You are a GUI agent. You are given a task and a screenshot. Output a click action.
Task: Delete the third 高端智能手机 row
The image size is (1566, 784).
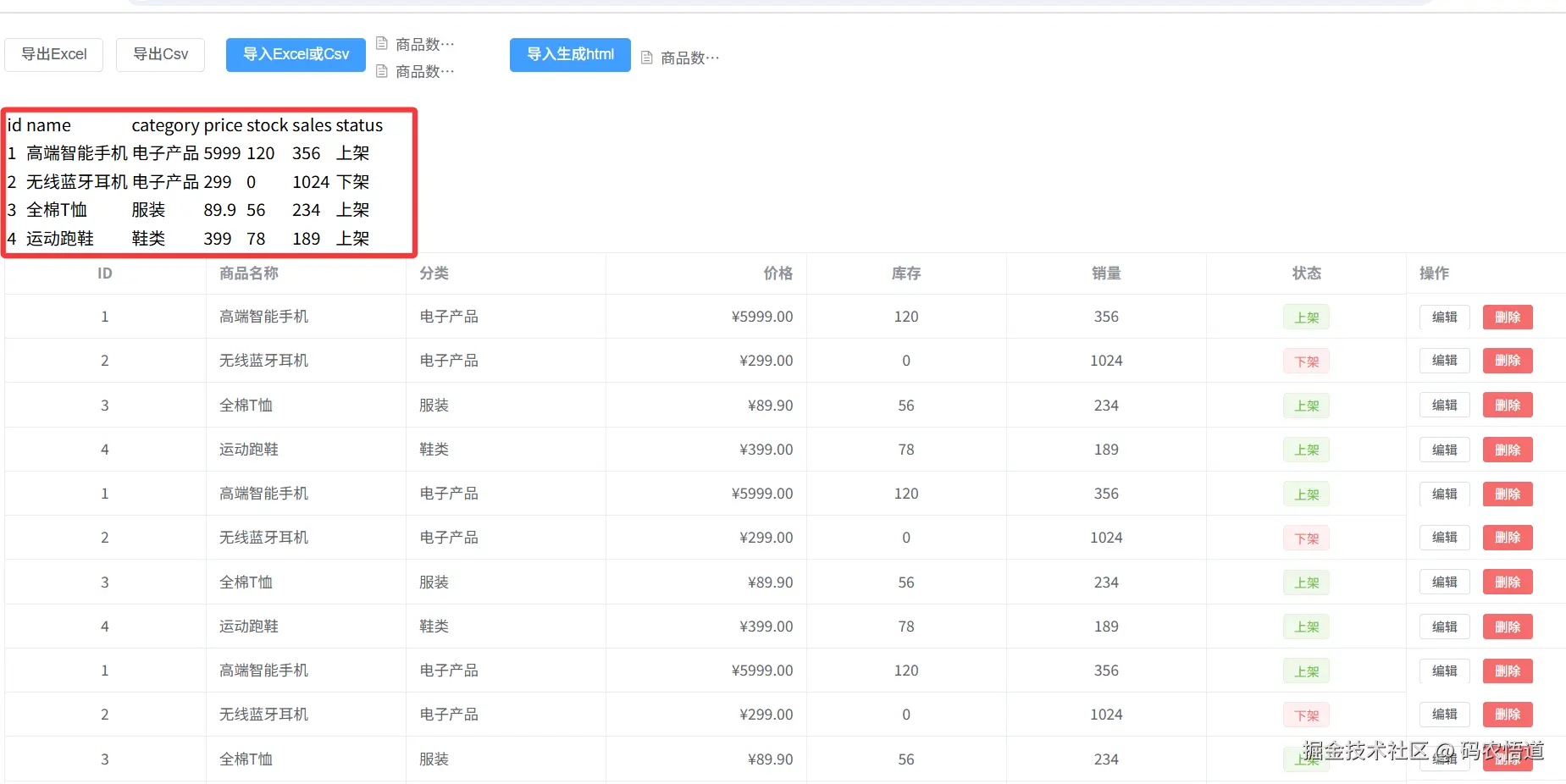[1508, 671]
